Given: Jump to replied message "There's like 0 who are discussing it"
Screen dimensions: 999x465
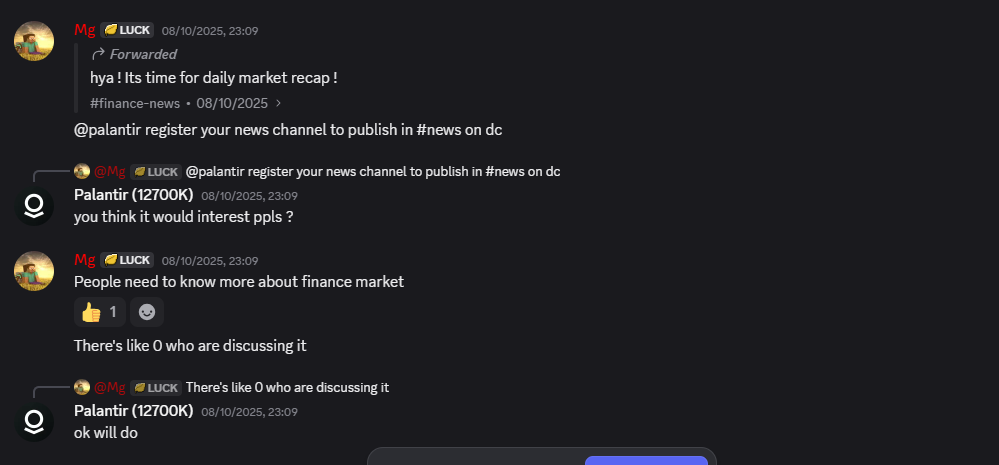Looking at the screenshot, I should (288, 387).
